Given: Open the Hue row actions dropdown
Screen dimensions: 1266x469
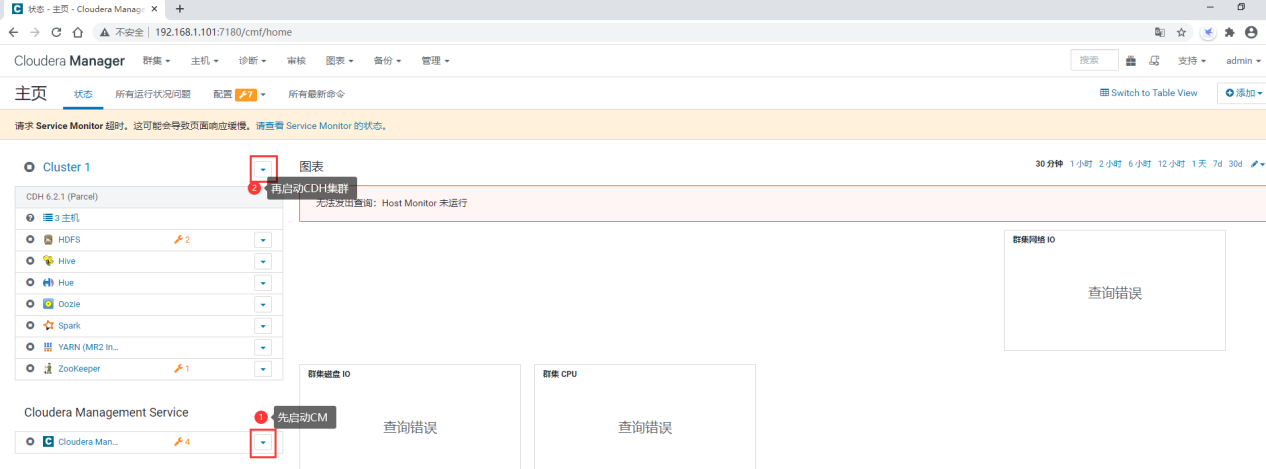Looking at the screenshot, I should tap(263, 283).
